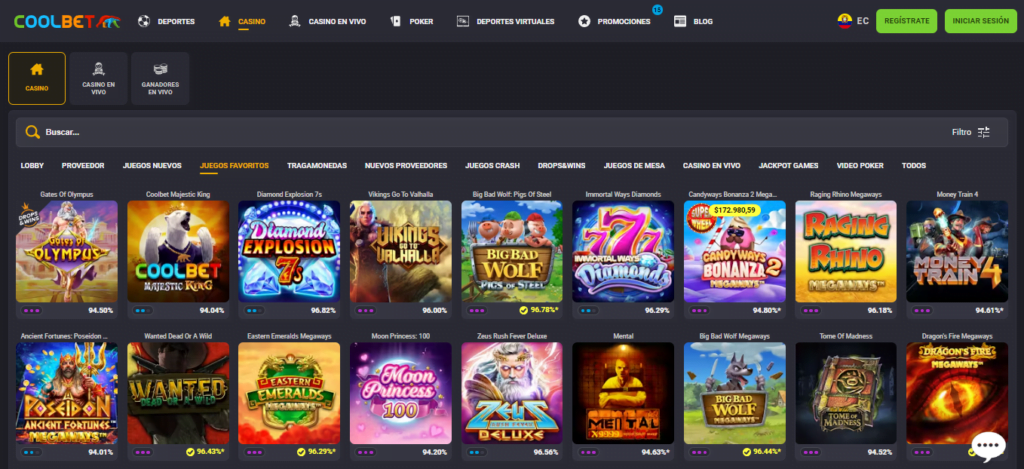Go to Deportes menu
This screenshot has height=469, width=1024.
click(176, 22)
